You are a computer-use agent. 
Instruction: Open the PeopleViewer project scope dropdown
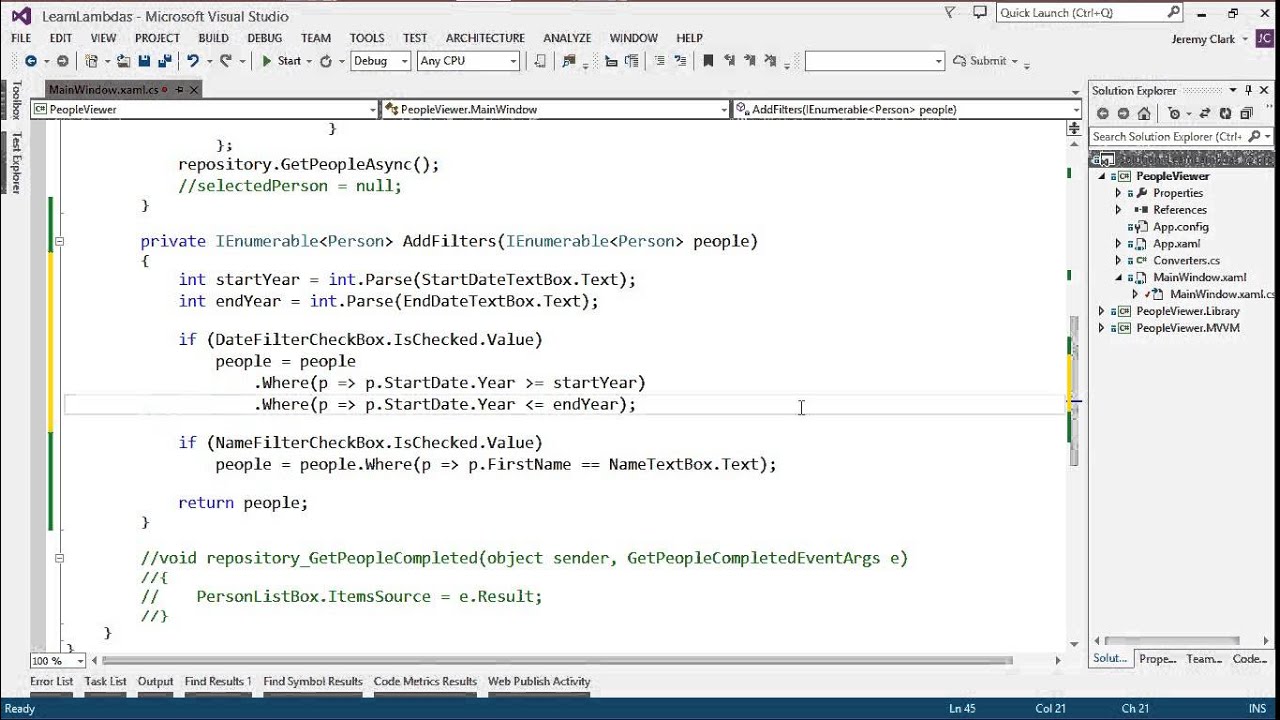point(205,109)
